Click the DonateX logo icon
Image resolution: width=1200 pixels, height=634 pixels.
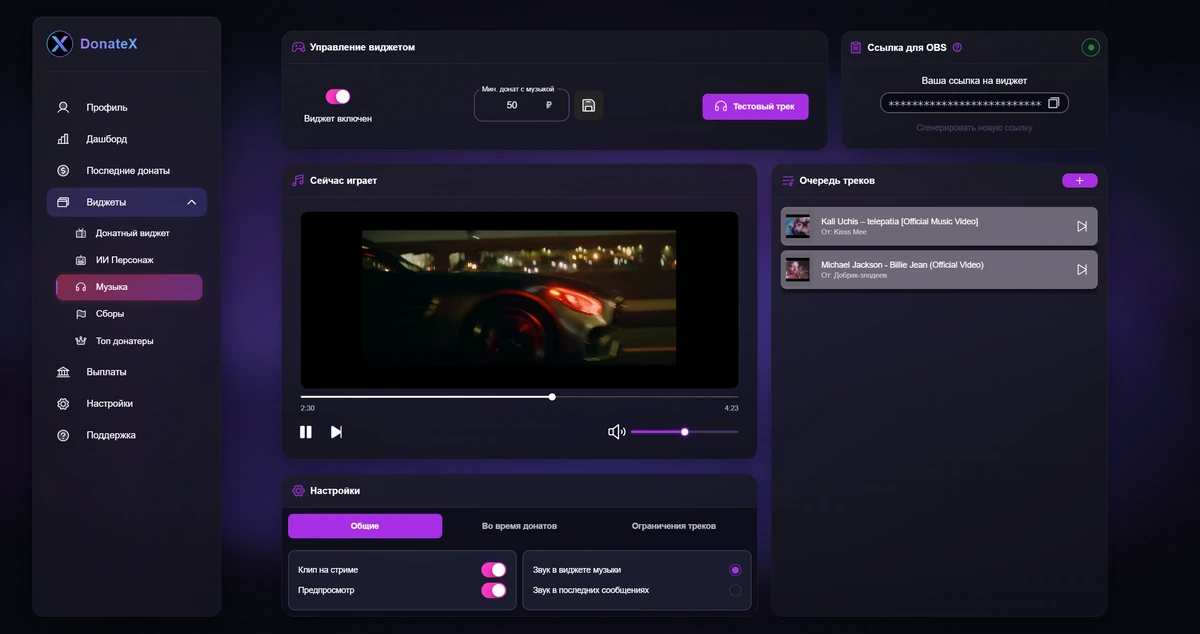[x=60, y=44]
